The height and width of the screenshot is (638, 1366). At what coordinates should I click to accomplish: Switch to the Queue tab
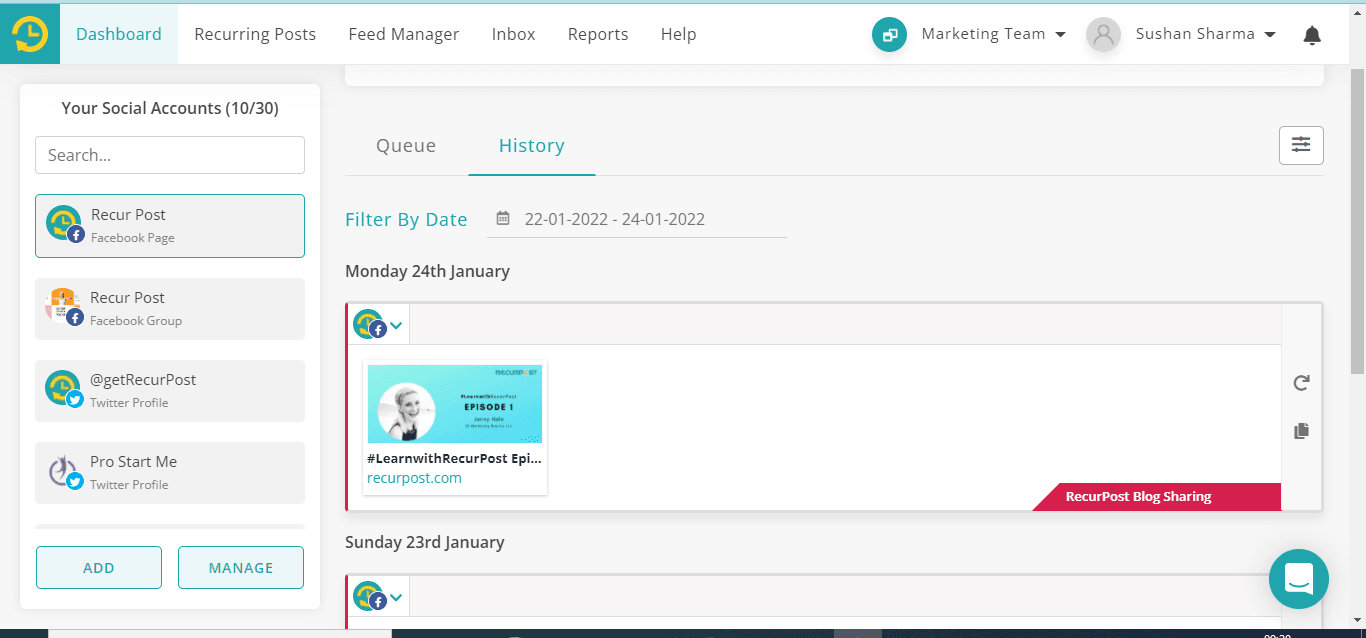point(406,146)
